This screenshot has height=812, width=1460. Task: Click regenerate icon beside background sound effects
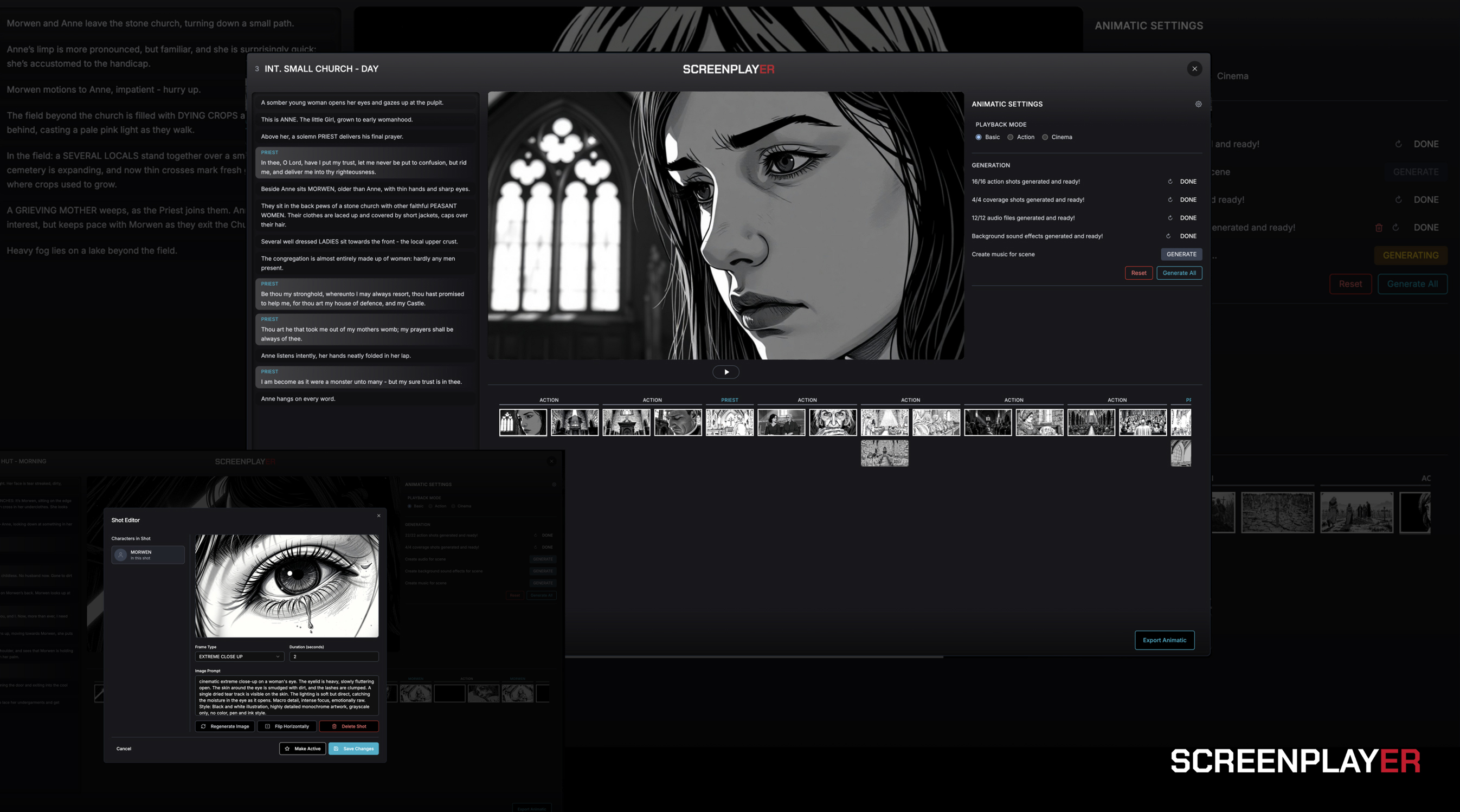(1168, 236)
